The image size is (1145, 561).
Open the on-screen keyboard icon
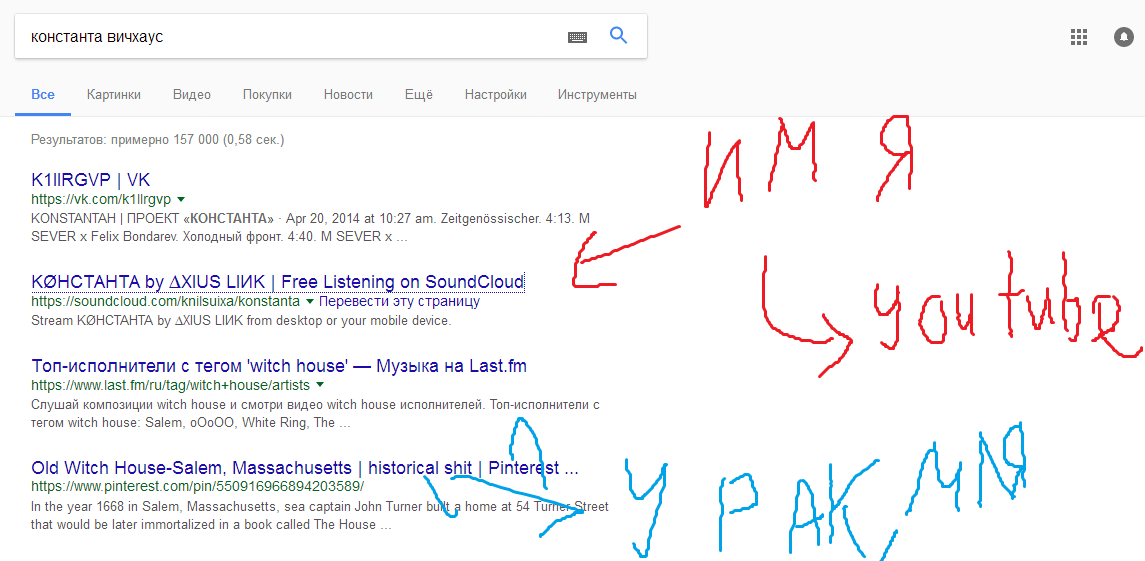pos(578,37)
